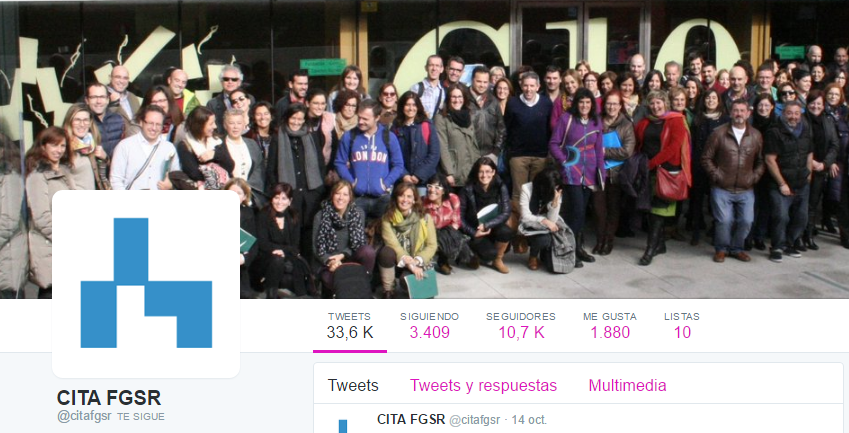
Task: Open the SIGUIENDO 3.409 following list
Action: point(429,326)
